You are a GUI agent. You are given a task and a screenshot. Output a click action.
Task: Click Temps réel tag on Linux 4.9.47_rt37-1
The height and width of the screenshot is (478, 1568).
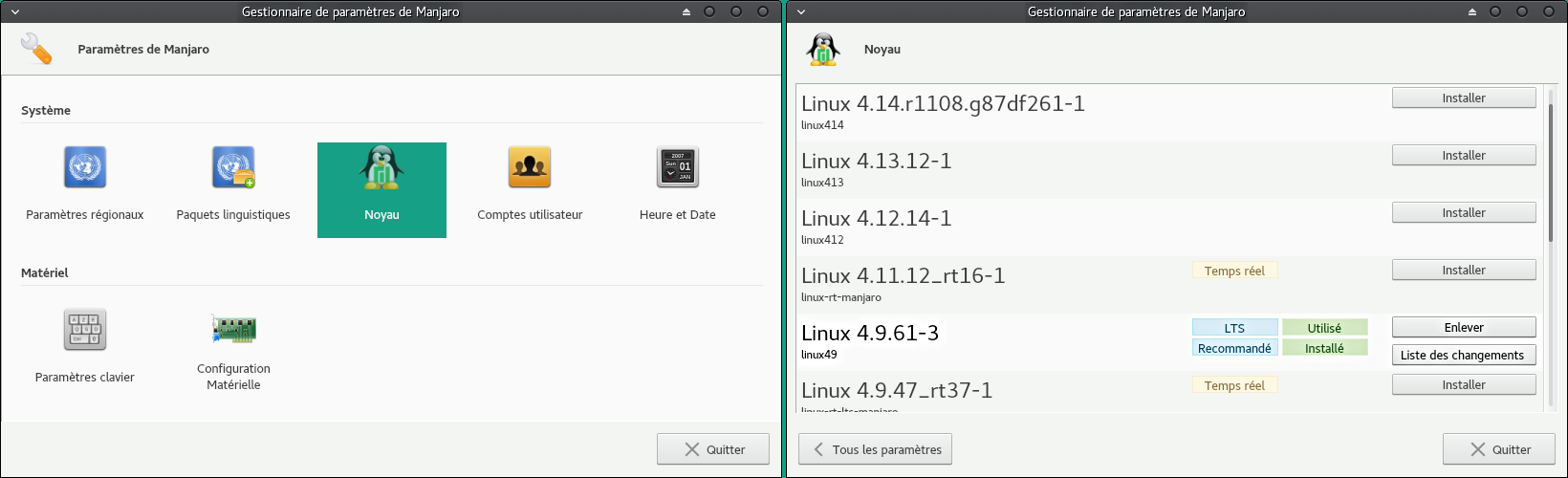(1234, 385)
